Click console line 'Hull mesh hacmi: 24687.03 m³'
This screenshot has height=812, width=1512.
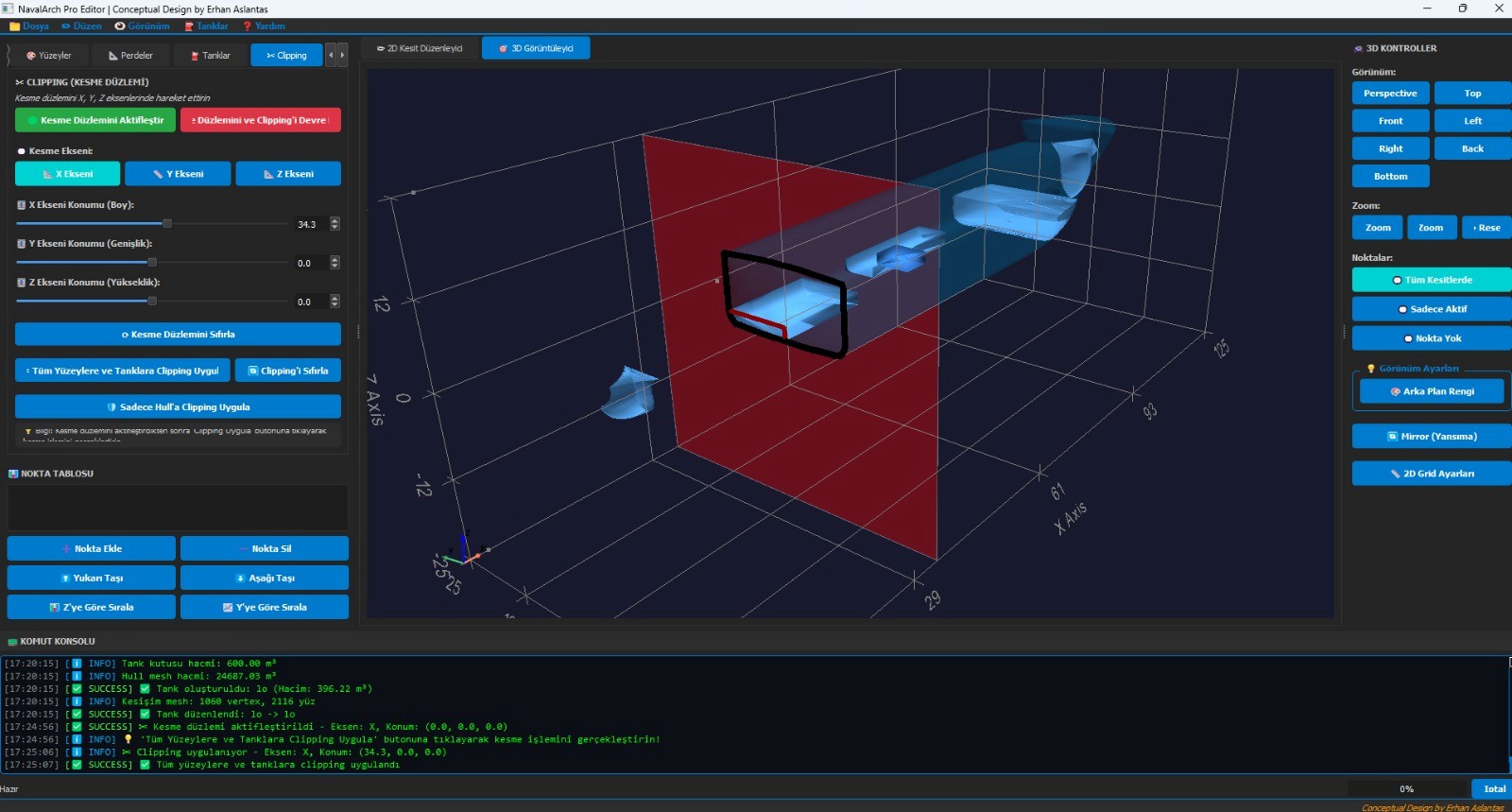tap(198, 676)
